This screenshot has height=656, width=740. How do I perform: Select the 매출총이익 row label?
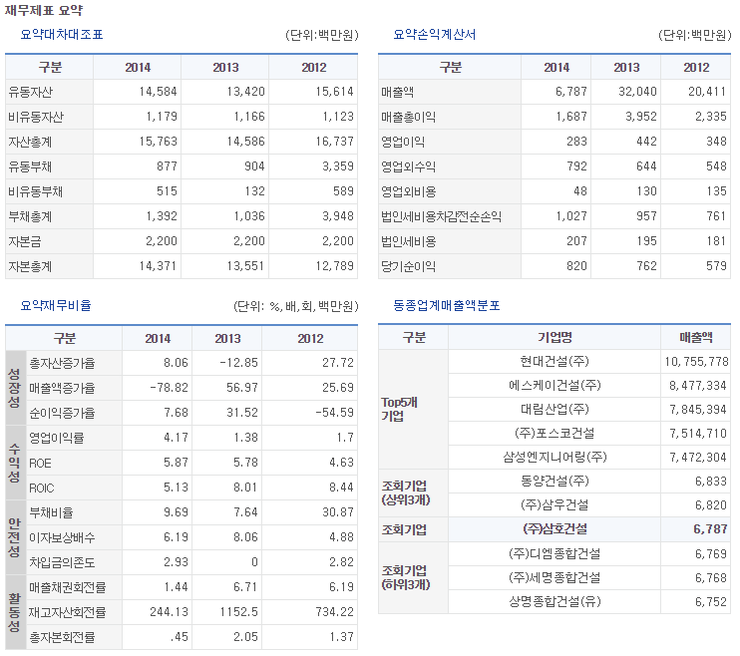(x=408, y=117)
